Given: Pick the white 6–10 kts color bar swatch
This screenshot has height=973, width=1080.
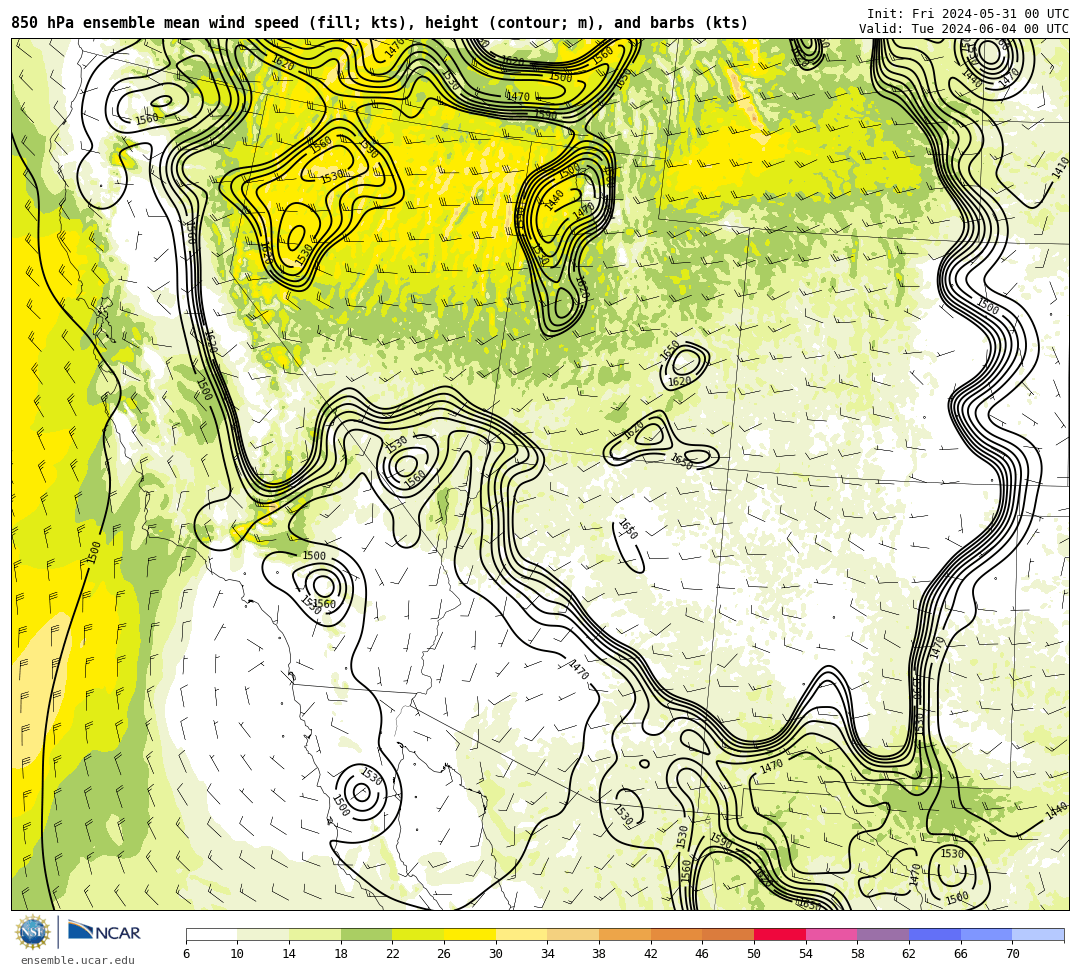Looking at the screenshot, I should click(x=211, y=934).
